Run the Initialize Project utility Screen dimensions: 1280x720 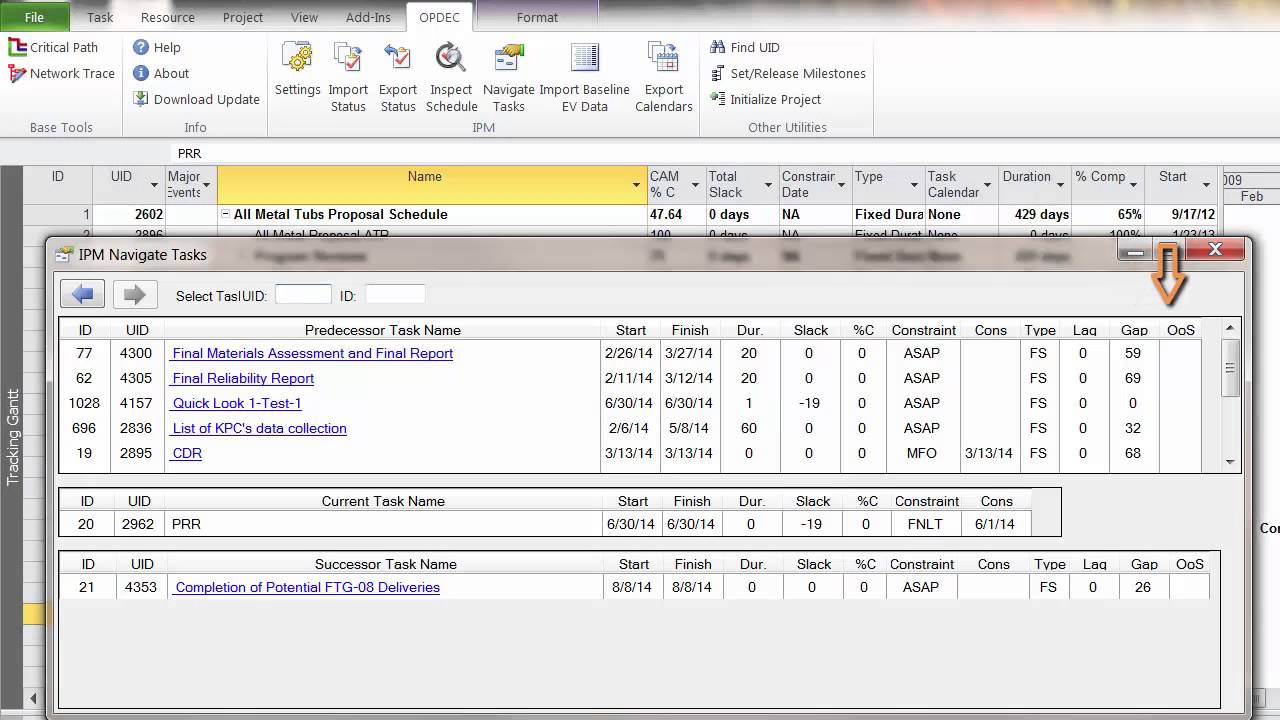coord(765,99)
